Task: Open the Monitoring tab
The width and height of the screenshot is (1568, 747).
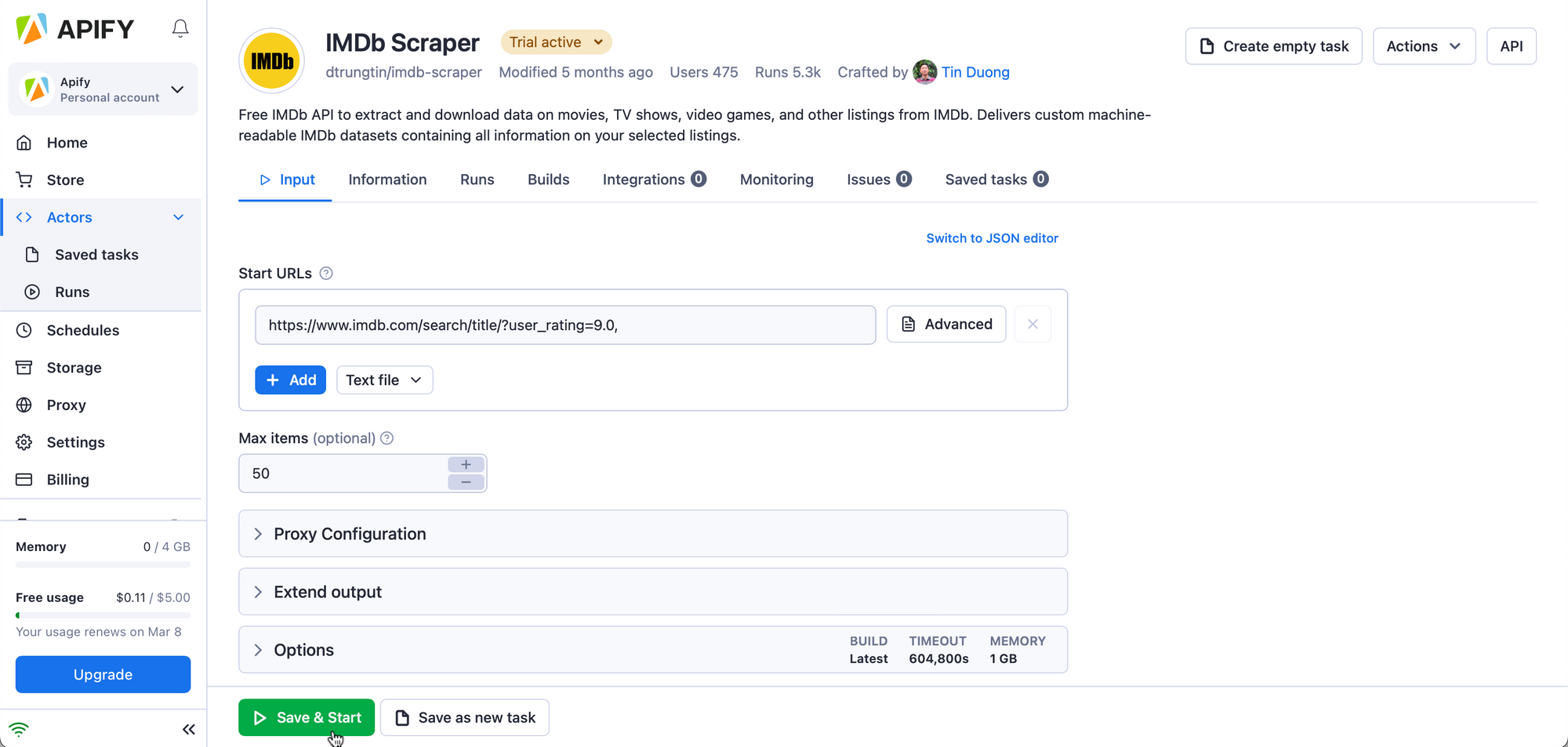Action: pos(776,179)
